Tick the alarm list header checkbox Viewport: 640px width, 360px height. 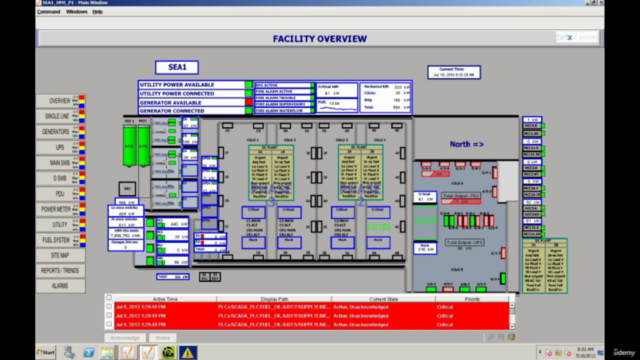pyautogui.click(x=109, y=298)
